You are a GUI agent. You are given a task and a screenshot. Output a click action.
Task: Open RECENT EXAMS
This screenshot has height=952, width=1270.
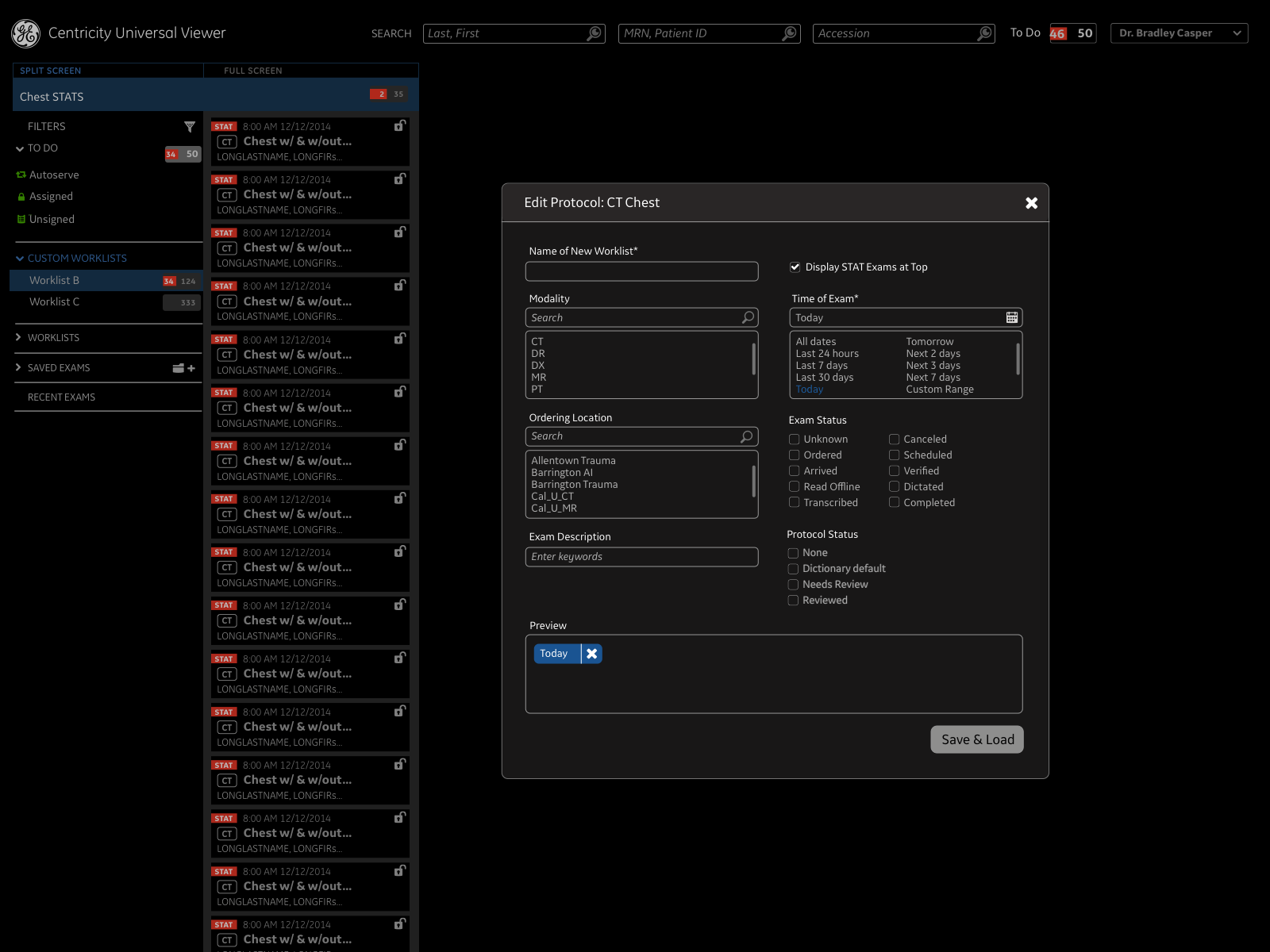pos(61,397)
